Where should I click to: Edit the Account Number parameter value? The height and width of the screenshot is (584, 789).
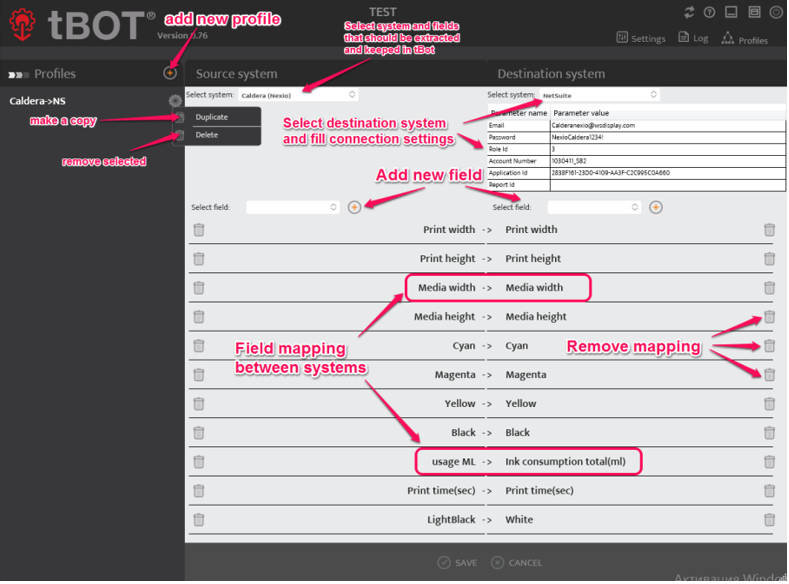(x=667, y=161)
